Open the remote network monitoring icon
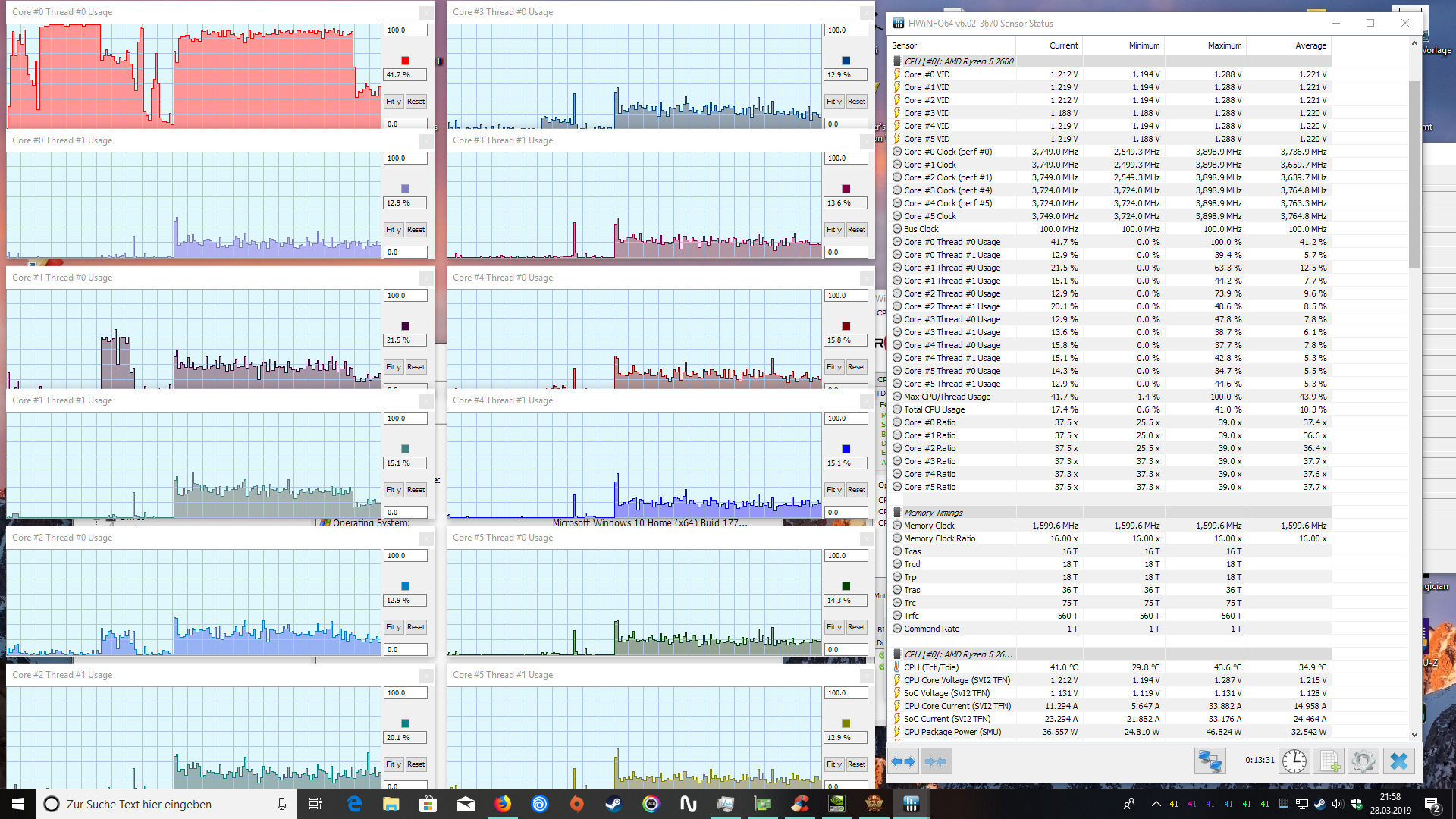The image size is (1456, 819). (1210, 761)
